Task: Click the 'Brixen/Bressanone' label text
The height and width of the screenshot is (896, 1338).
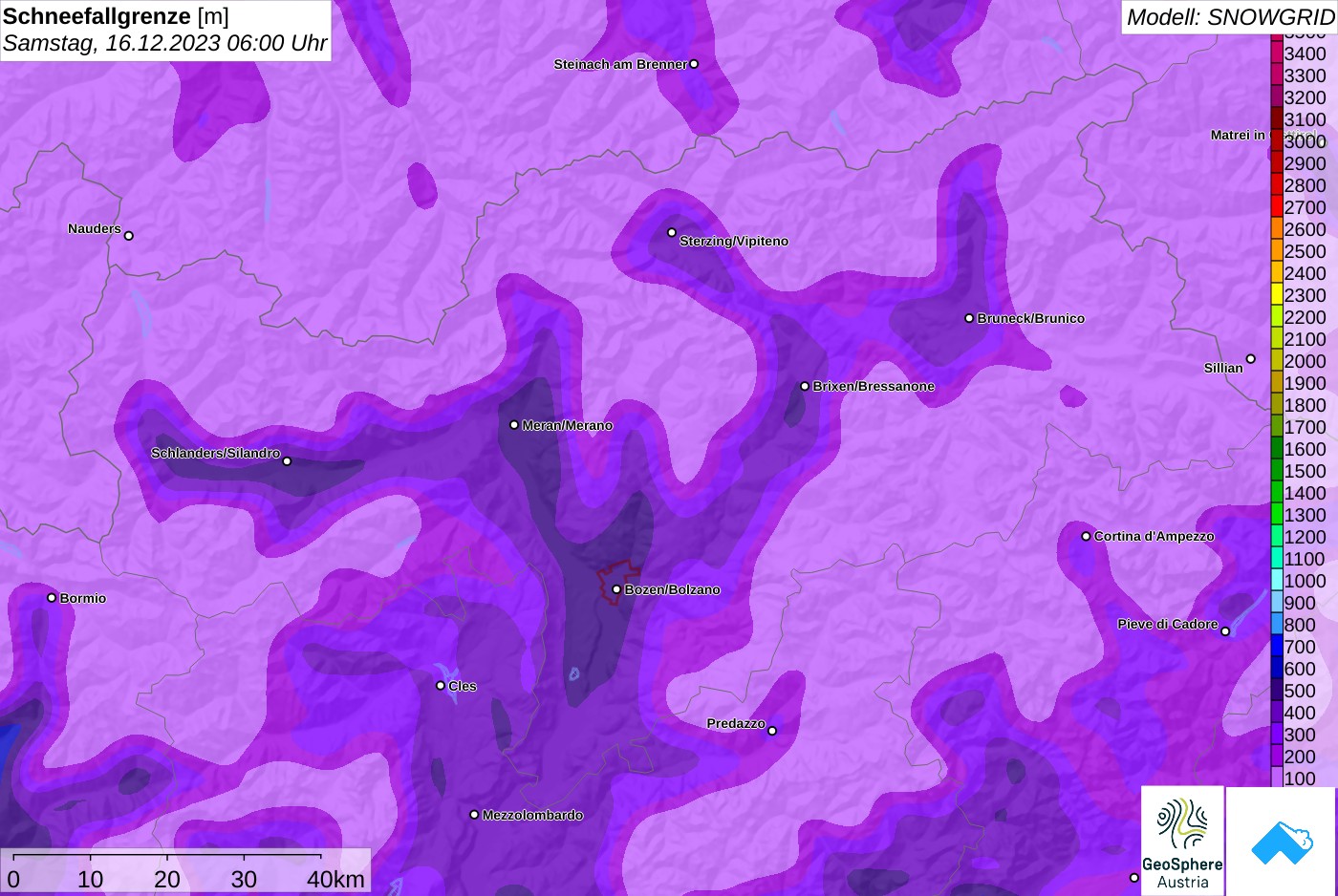Action: pos(874,386)
